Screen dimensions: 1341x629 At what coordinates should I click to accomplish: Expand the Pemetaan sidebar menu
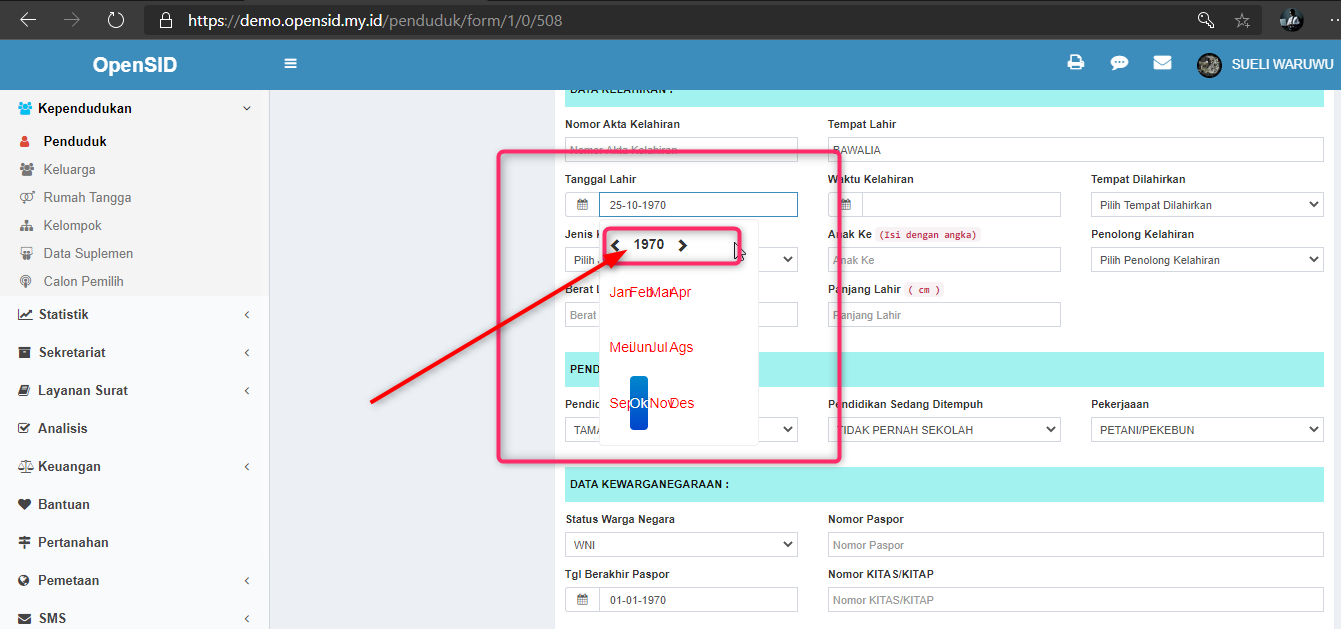tap(135, 580)
